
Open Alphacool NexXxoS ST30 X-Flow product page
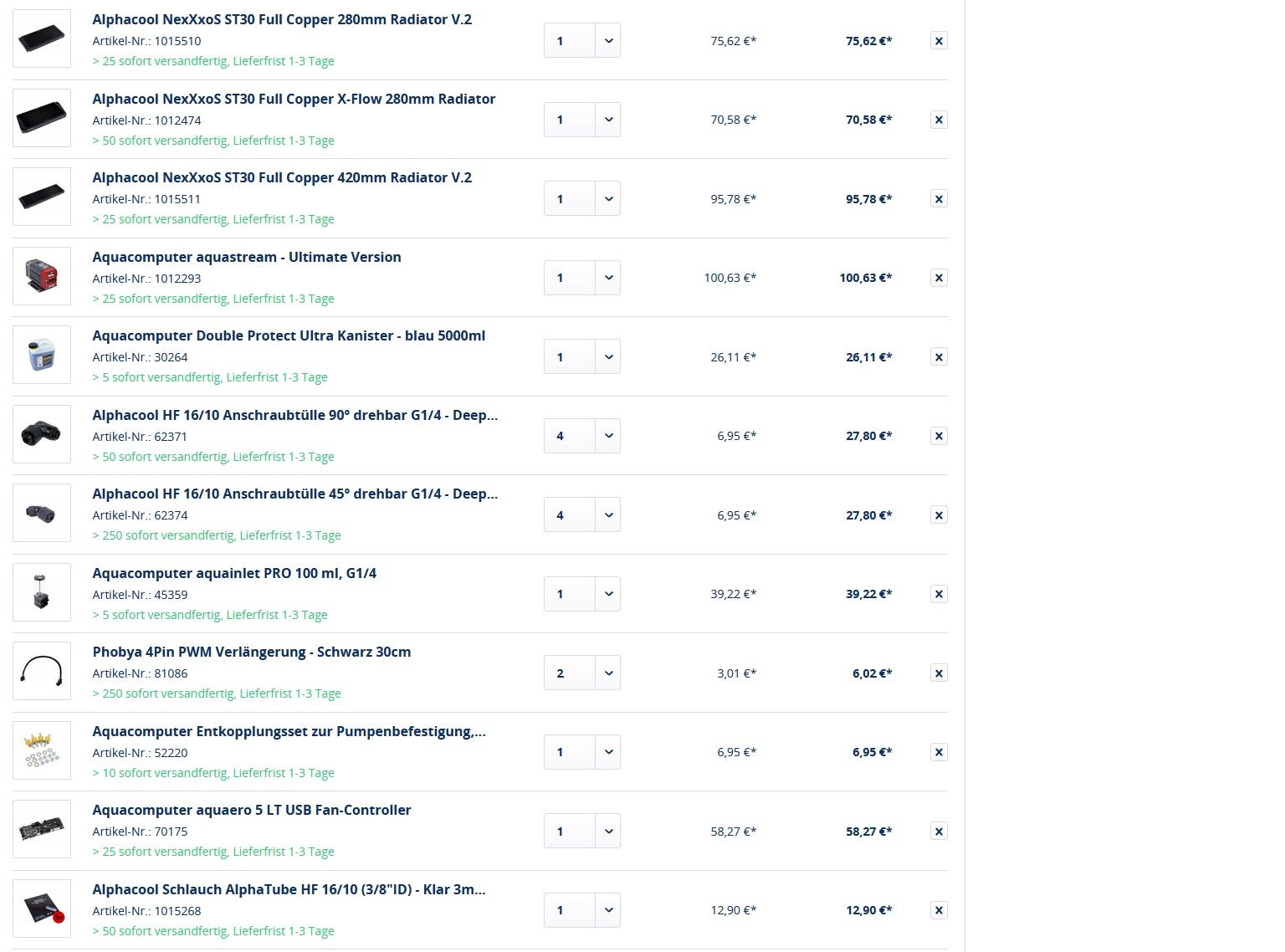[x=294, y=99]
